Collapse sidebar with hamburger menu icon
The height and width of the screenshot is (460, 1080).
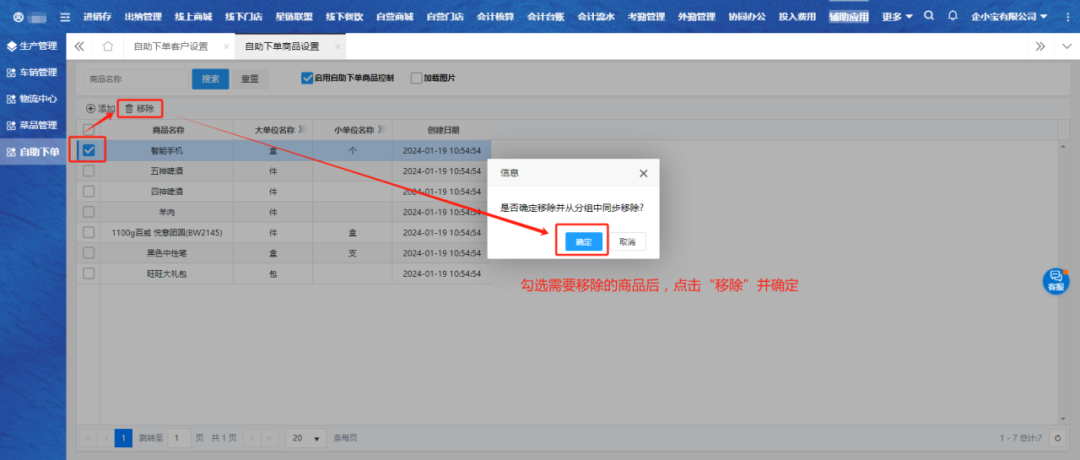pyautogui.click(x=65, y=17)
